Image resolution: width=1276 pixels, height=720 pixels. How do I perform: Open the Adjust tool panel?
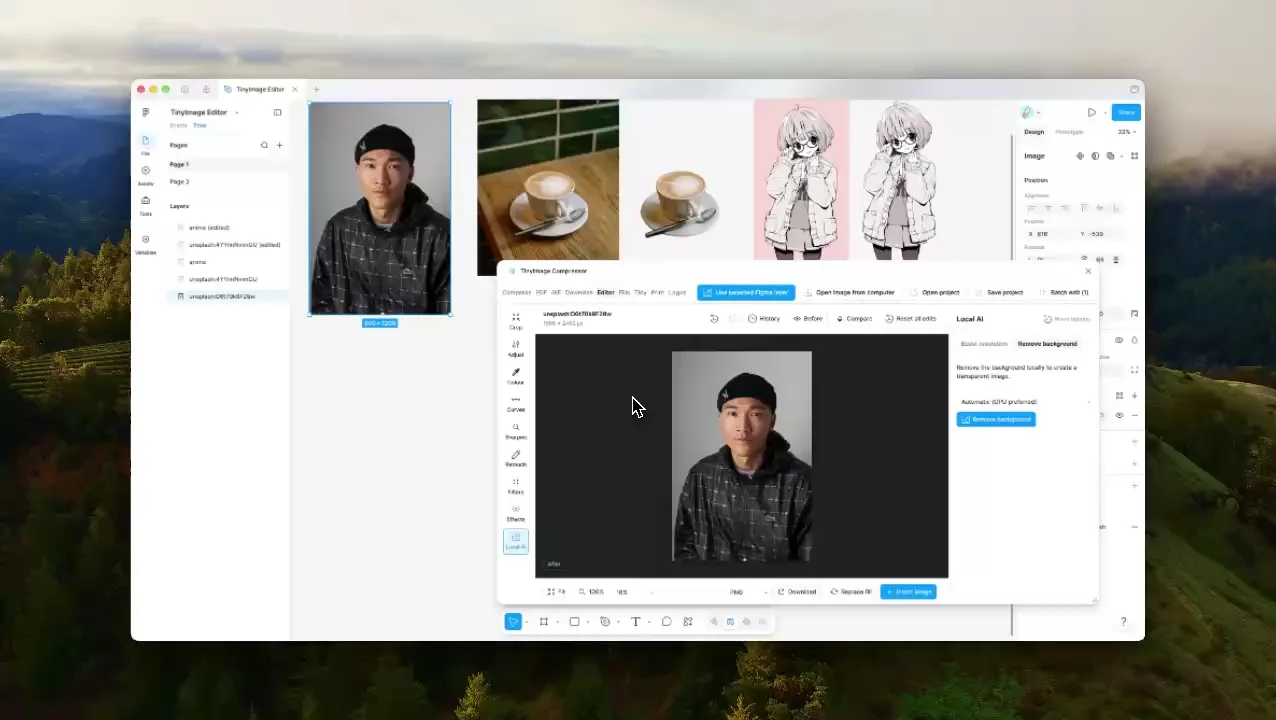pyautogui.click(x=516, y=348)
